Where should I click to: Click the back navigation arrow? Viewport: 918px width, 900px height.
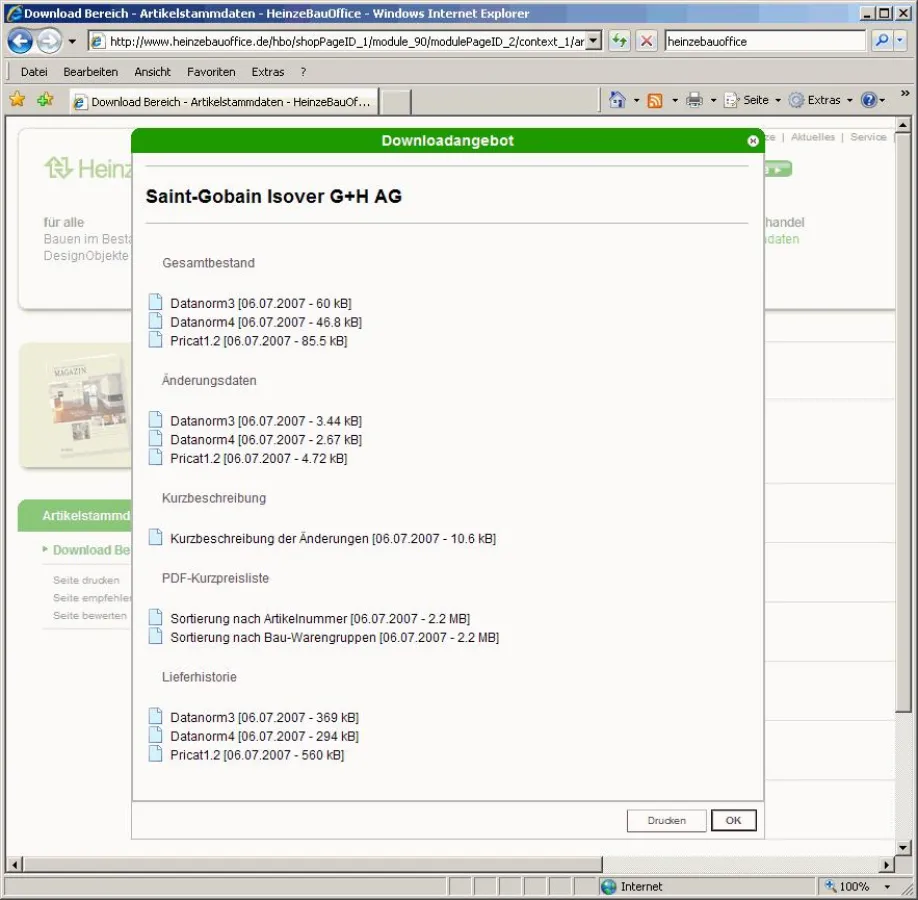pyautogui.click(x=20, y=41)
